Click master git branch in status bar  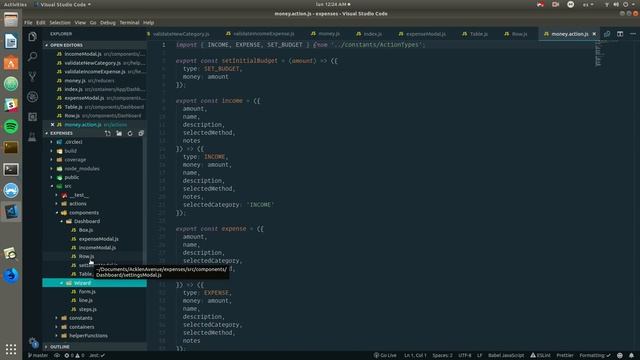coord(38,356)
